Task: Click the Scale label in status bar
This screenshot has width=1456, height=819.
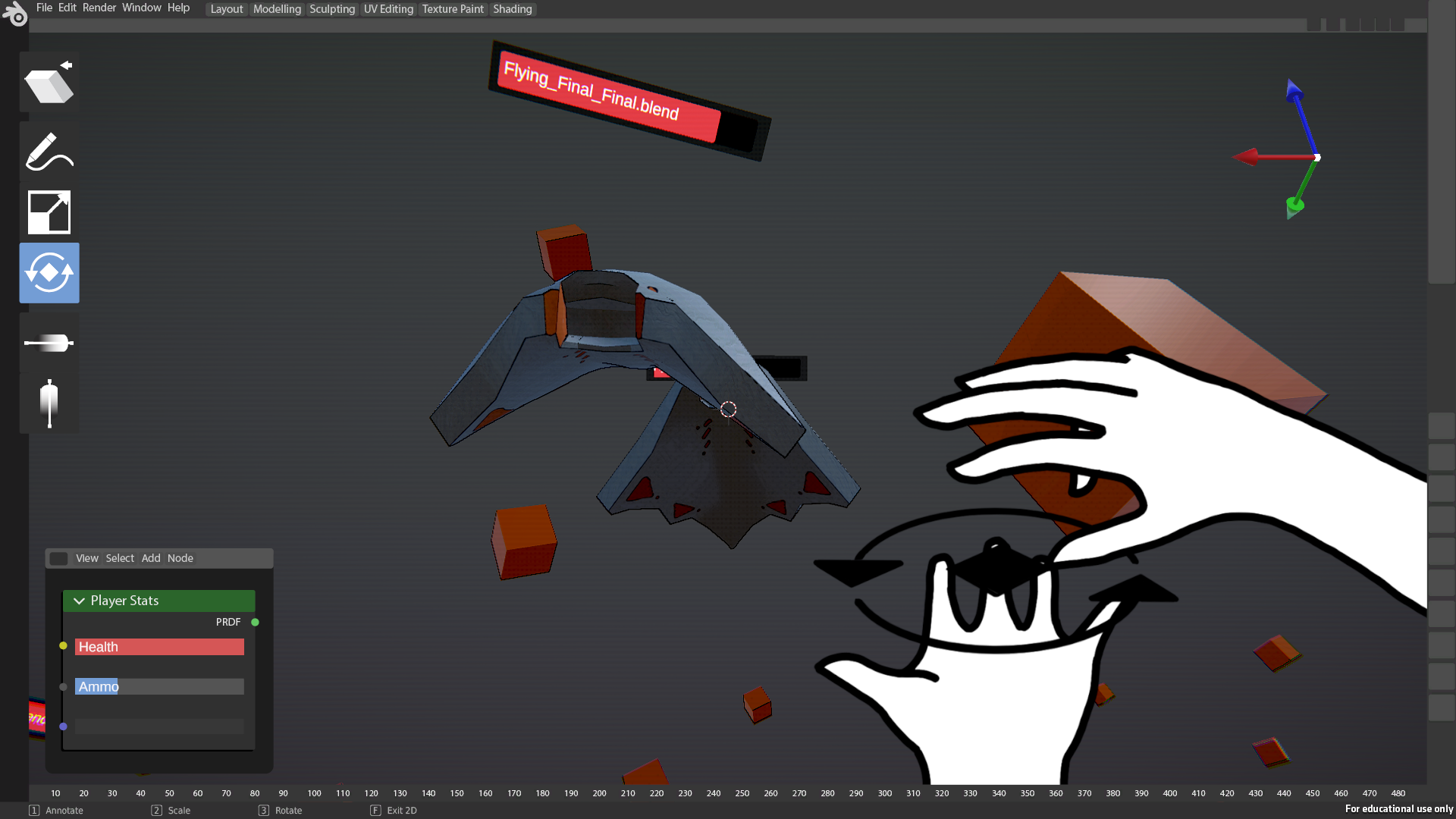Action: pyautogui.click(x=179, y=811)
